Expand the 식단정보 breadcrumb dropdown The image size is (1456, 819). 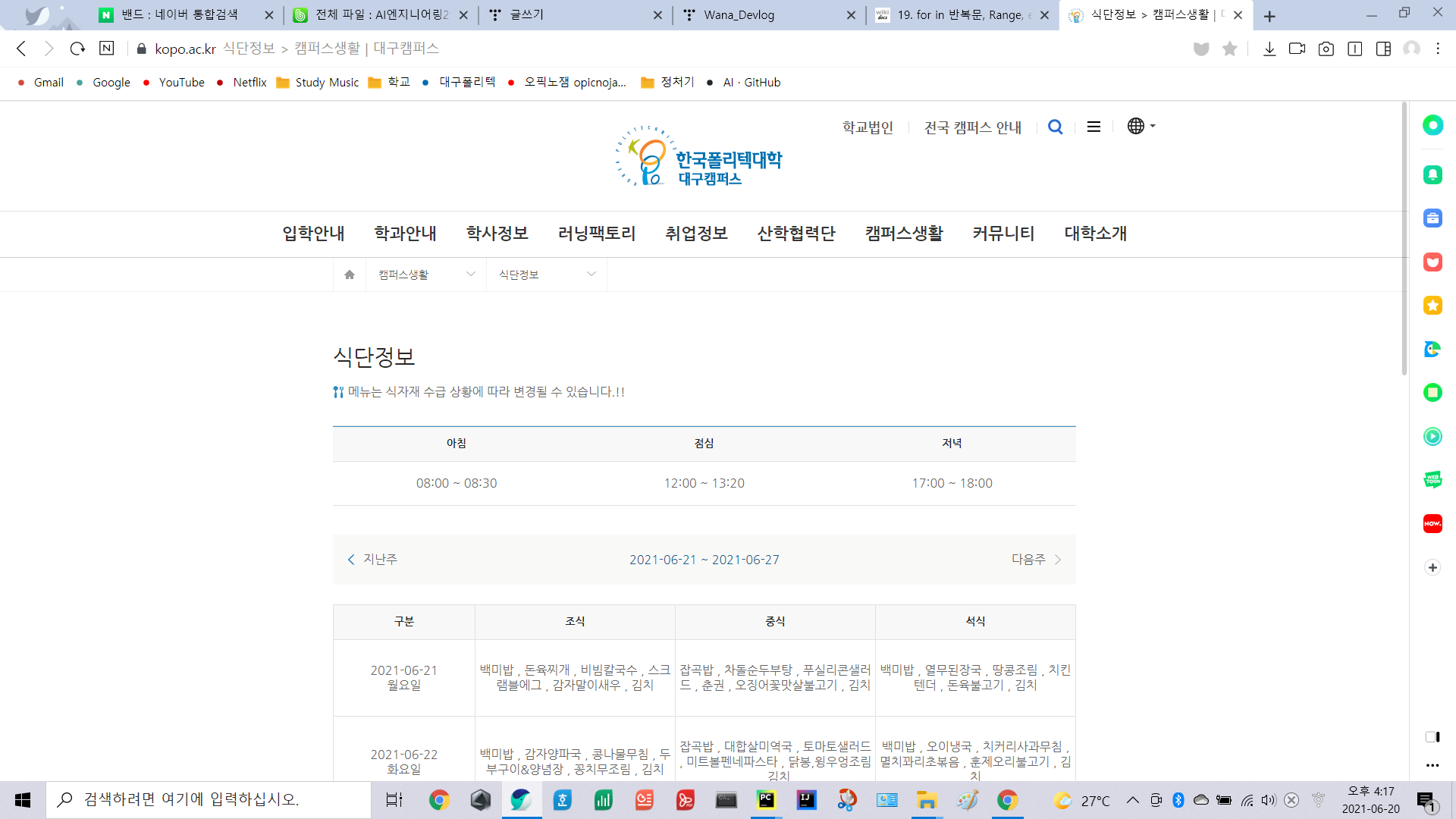[547, 275]
